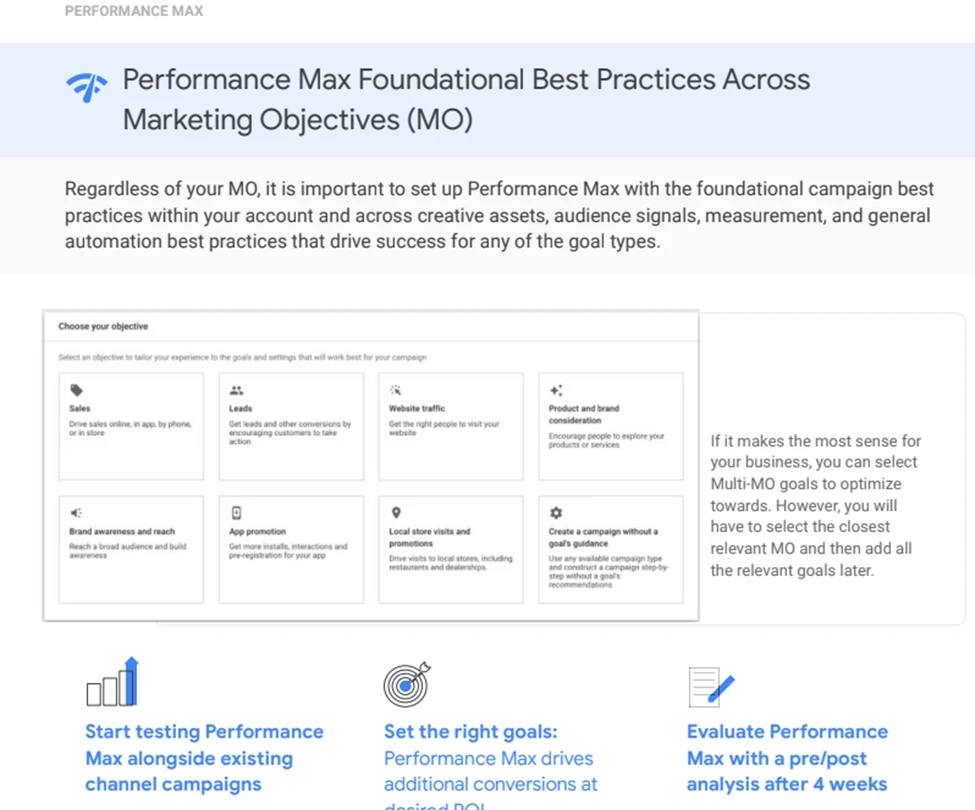Click the PERFORMANCE MAX header label
This screenshot has width=975, height=810.
134,11
